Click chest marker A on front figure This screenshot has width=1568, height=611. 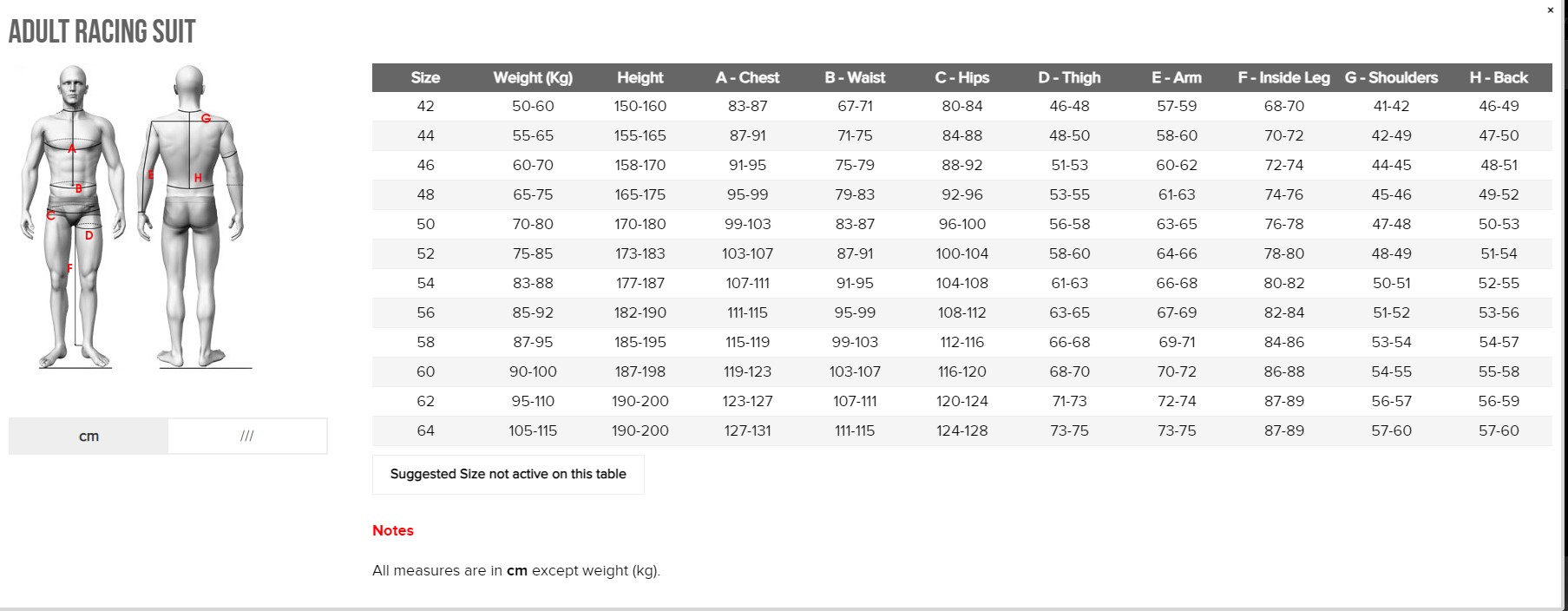72,149
